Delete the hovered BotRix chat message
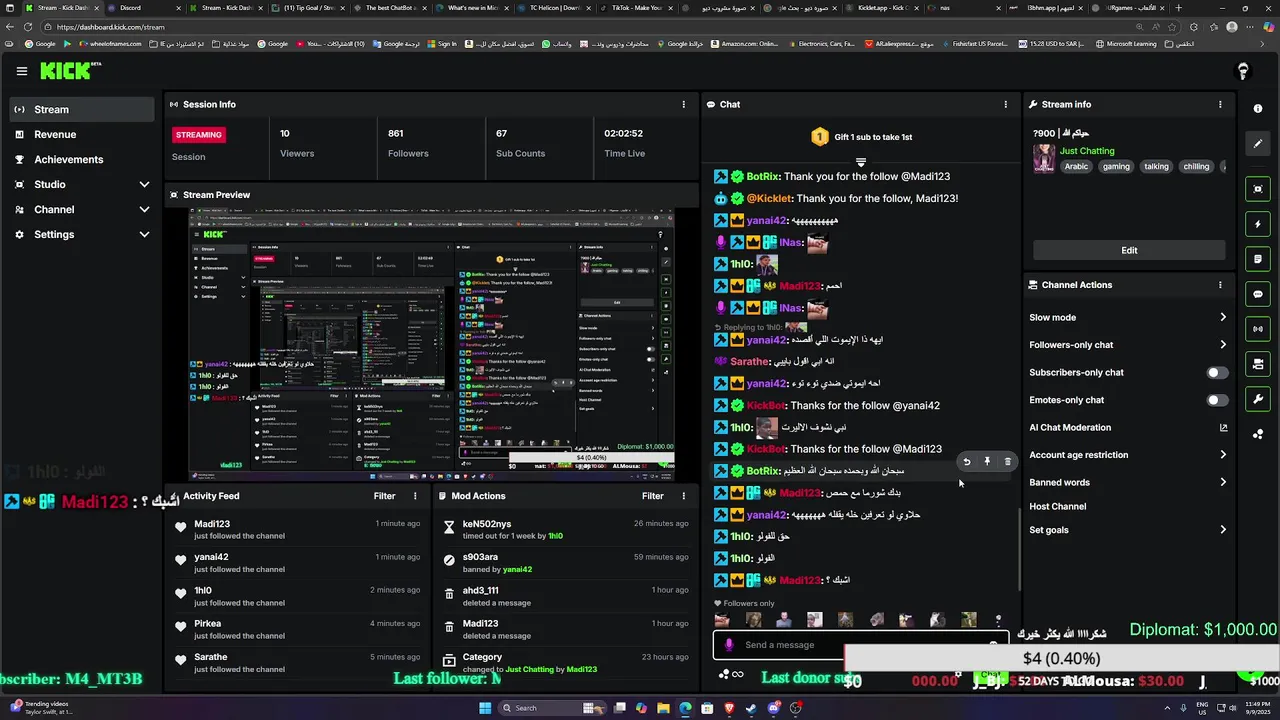 1007,462
